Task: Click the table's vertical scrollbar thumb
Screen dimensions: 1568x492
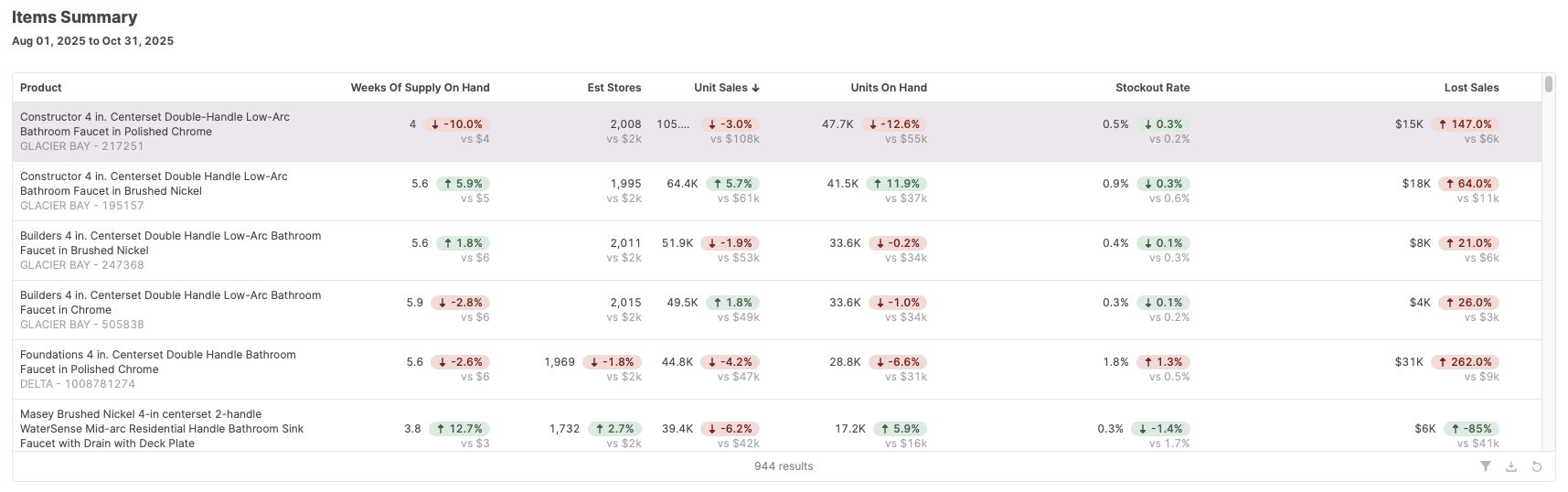Action: 1548,84
